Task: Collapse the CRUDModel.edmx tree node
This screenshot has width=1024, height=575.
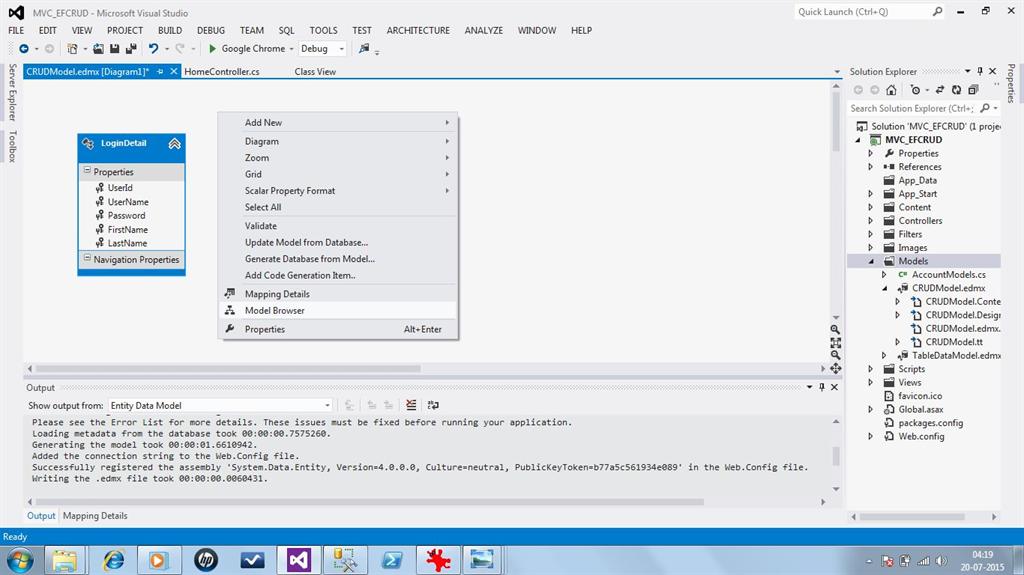Action: (x=884, y=288)
